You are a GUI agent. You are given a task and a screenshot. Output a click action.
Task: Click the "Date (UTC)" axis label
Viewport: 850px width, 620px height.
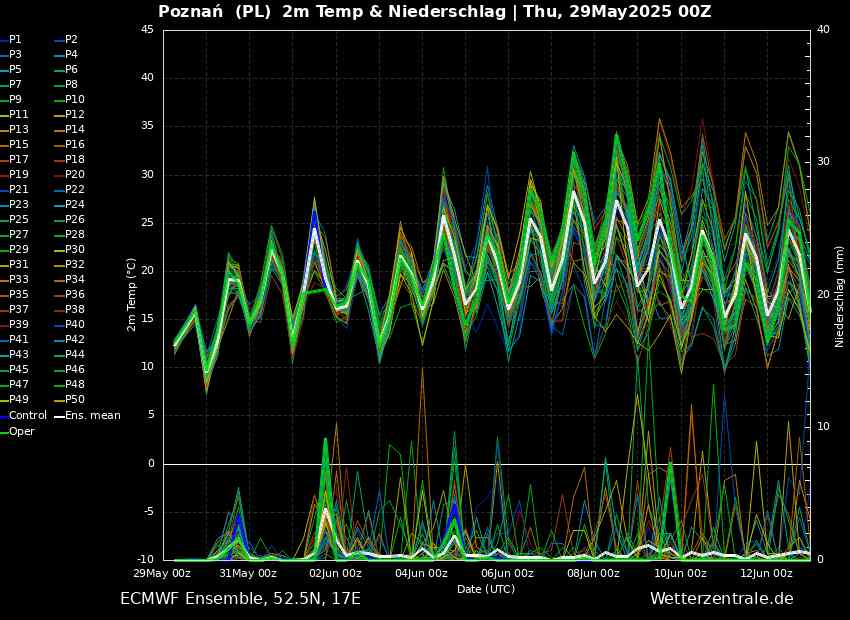tap(486, 589)
